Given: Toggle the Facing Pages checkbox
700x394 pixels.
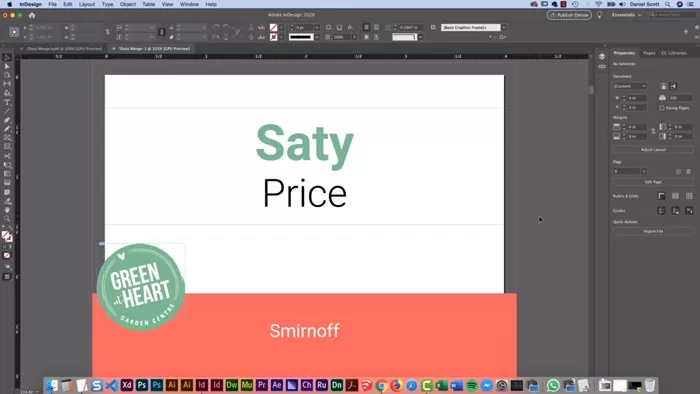Looking at the screenshot, I should [662, 108].
